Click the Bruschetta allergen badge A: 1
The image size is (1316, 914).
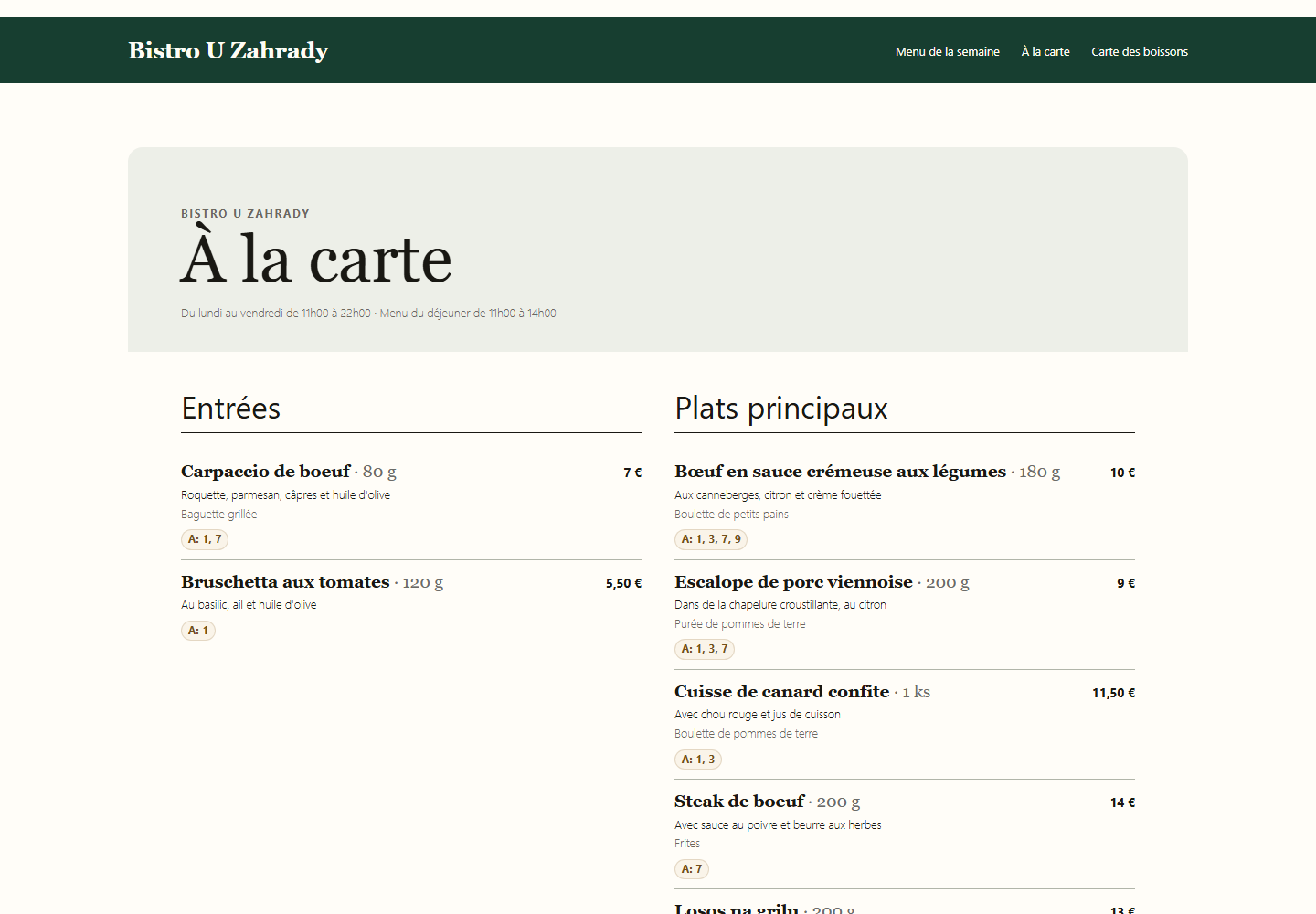coord(198,631)
